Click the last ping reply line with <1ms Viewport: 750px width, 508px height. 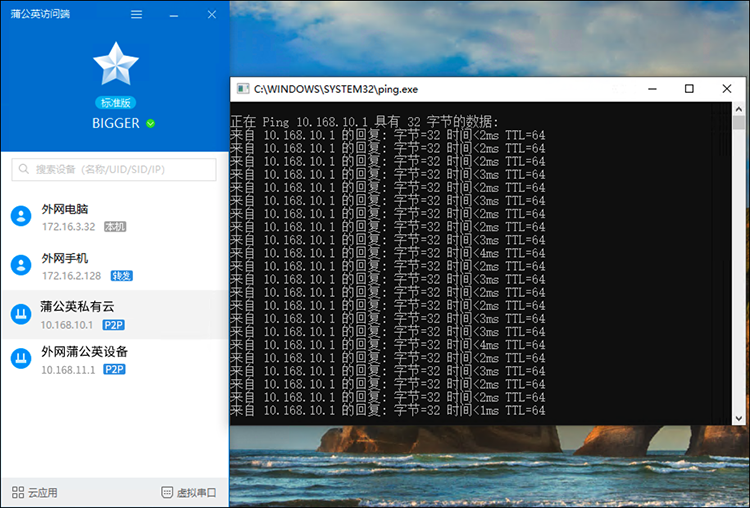pos(388,410)
